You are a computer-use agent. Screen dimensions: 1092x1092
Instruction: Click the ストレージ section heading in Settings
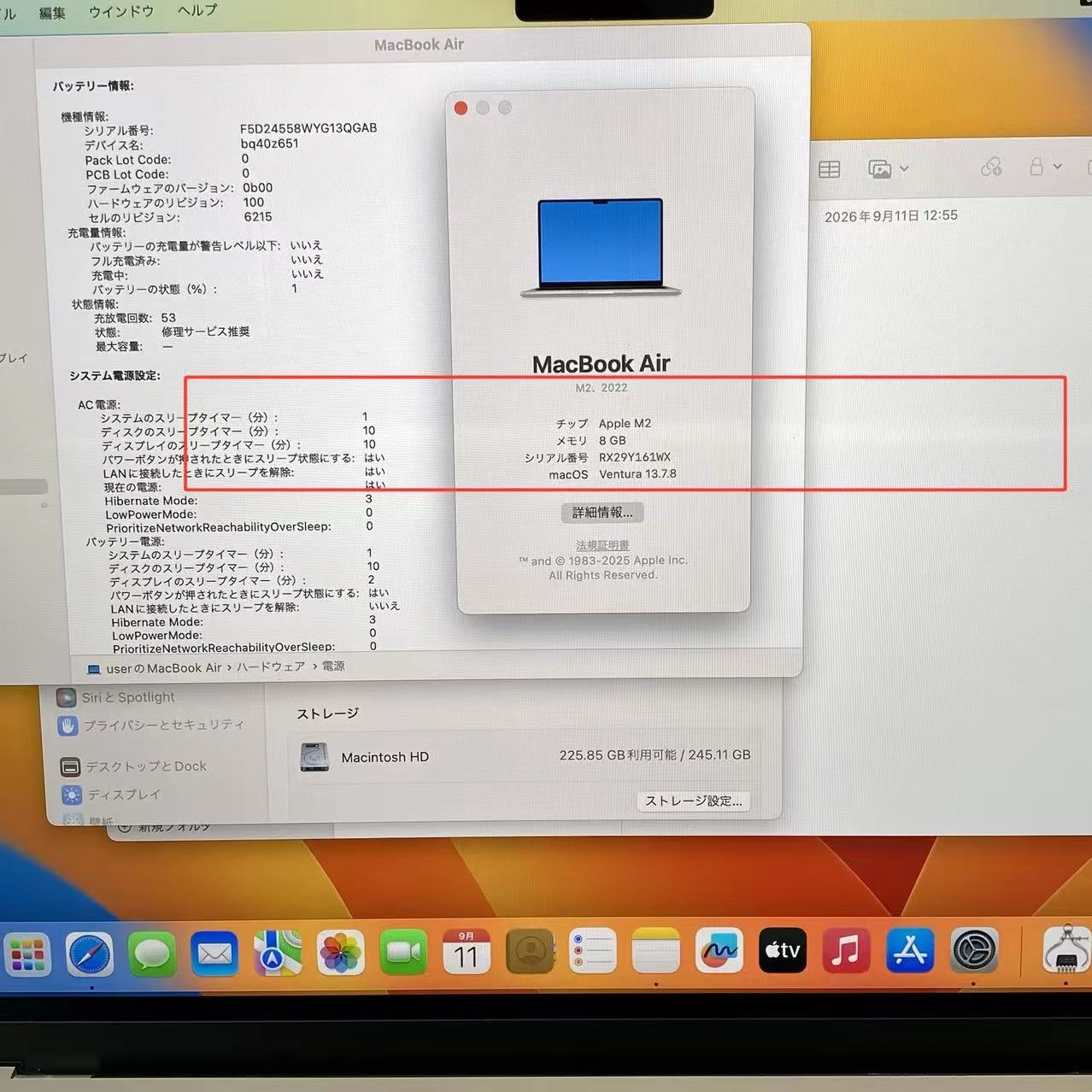coord(328,713)
